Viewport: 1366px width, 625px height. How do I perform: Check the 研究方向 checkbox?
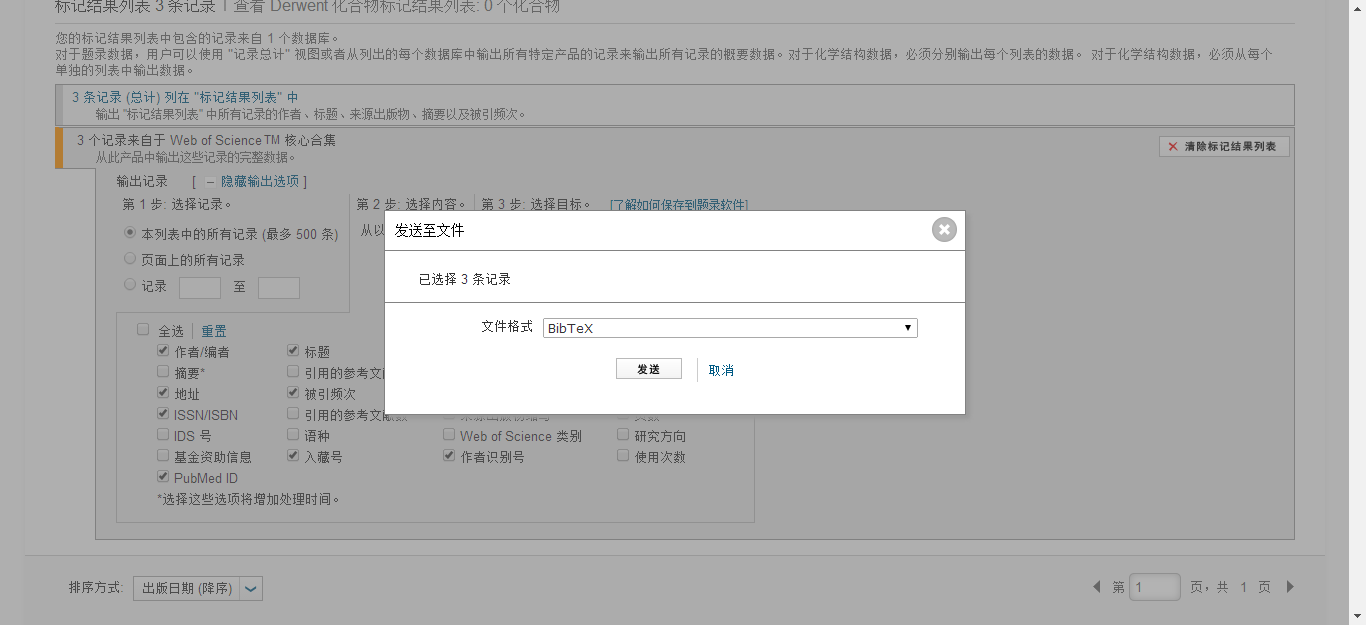623,435
